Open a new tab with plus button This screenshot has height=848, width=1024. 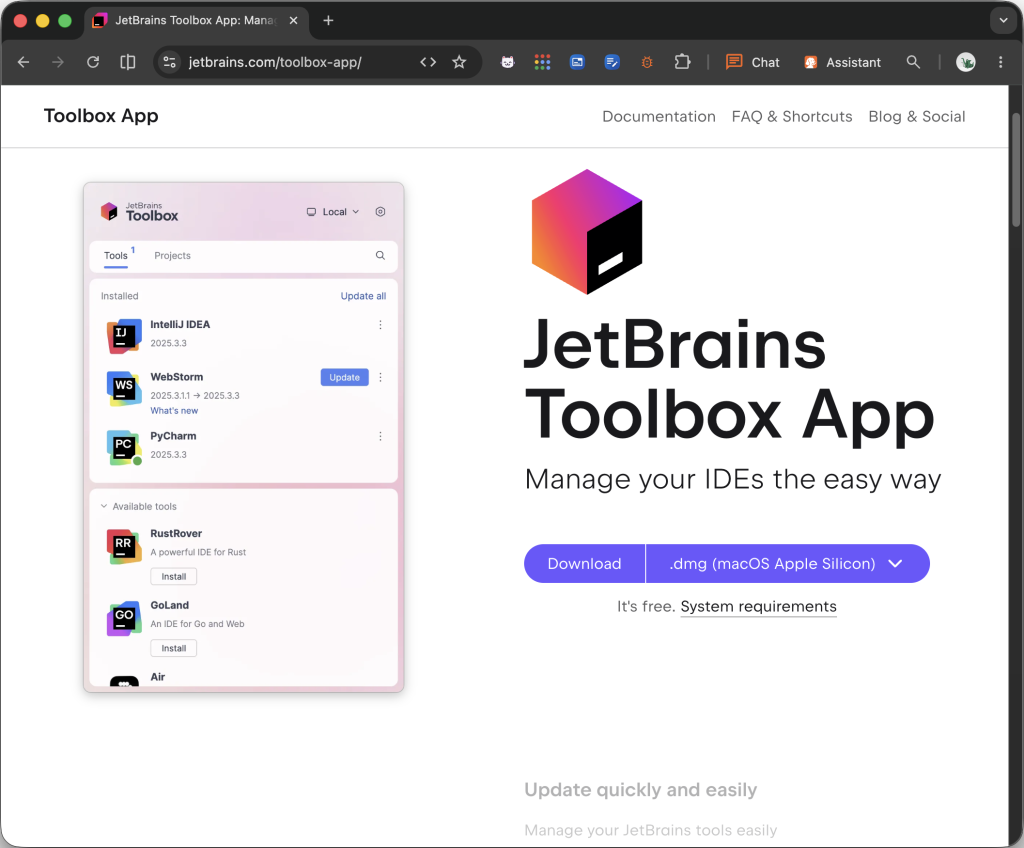click(x=328, y=21)
